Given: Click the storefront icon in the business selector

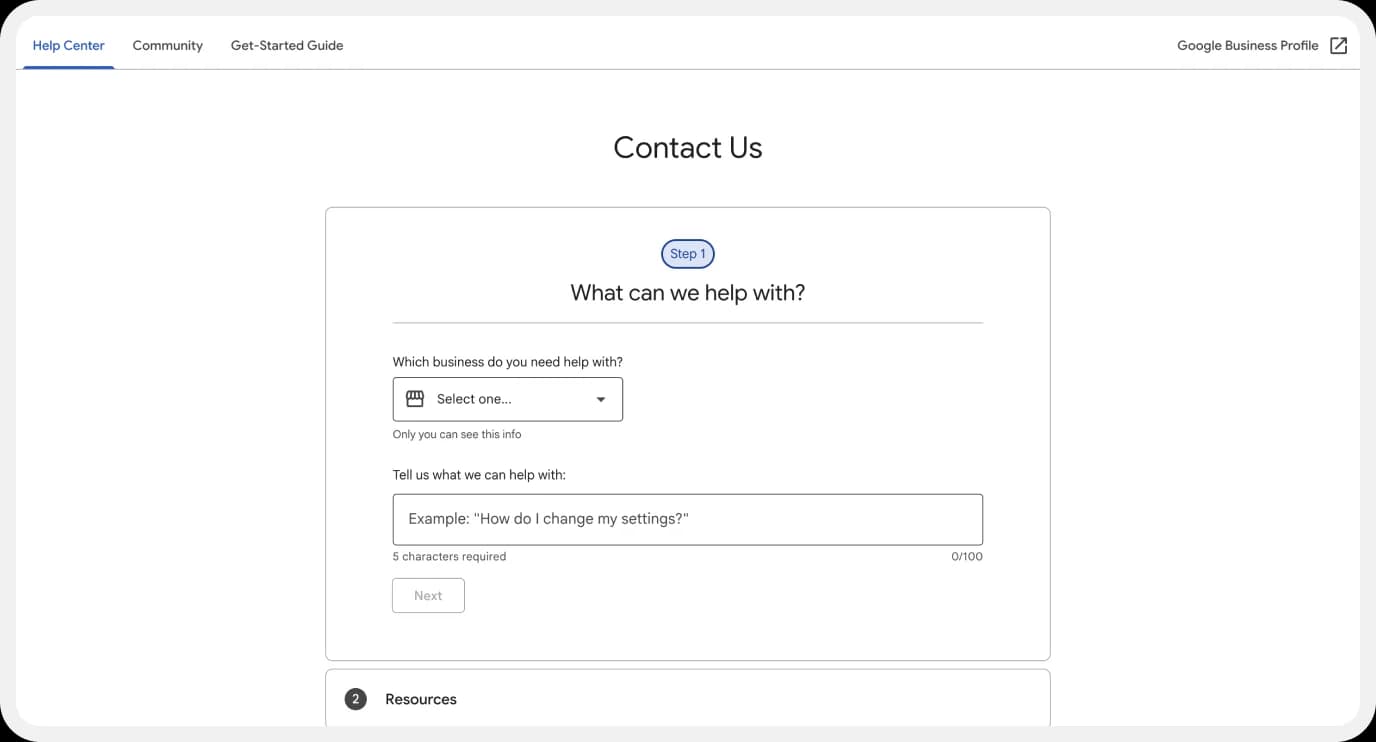Looking at the screenshot, I should pyautogui.click(x=414, y=398).
